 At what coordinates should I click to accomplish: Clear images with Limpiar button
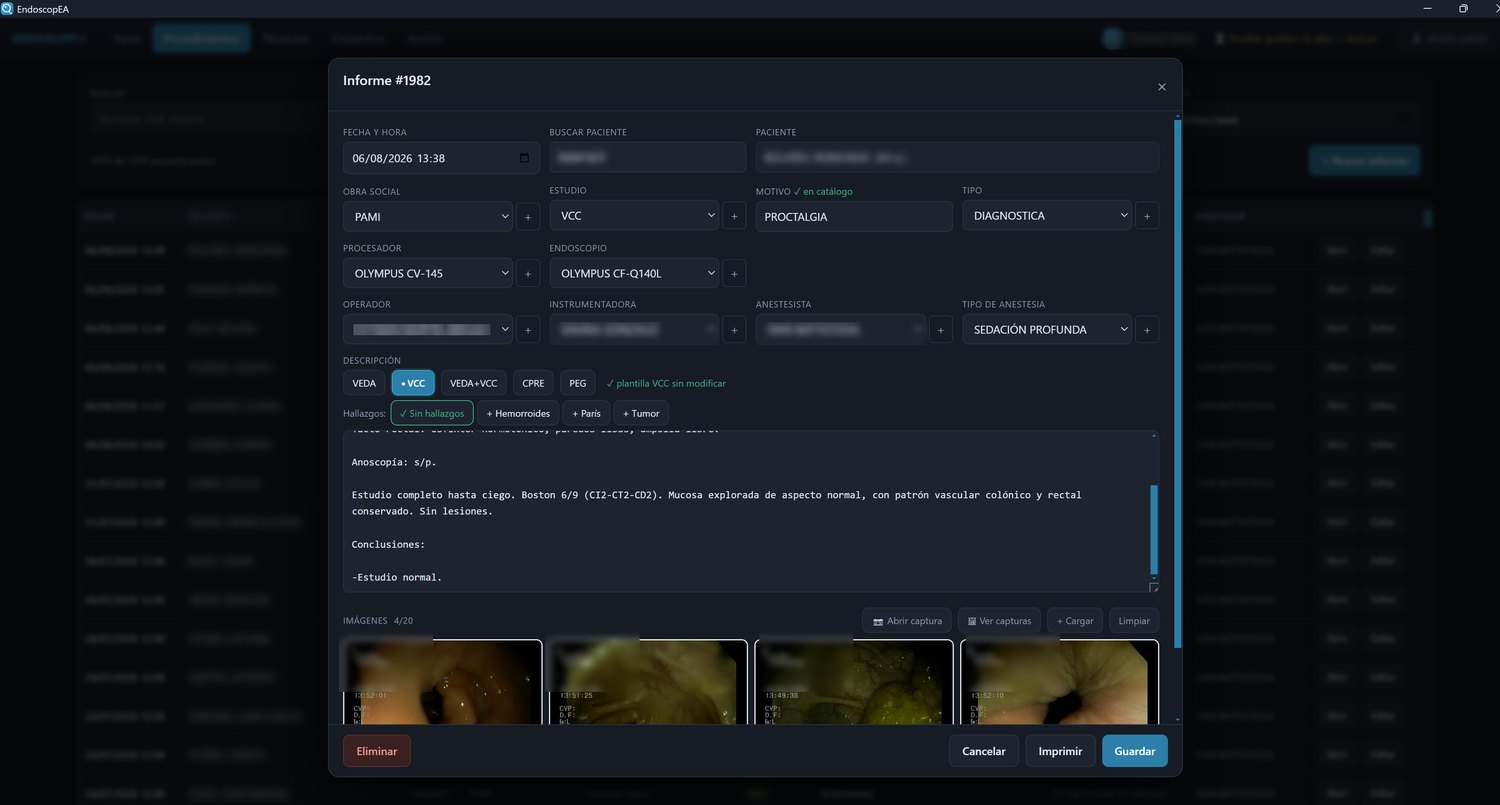pos(1134,621)
